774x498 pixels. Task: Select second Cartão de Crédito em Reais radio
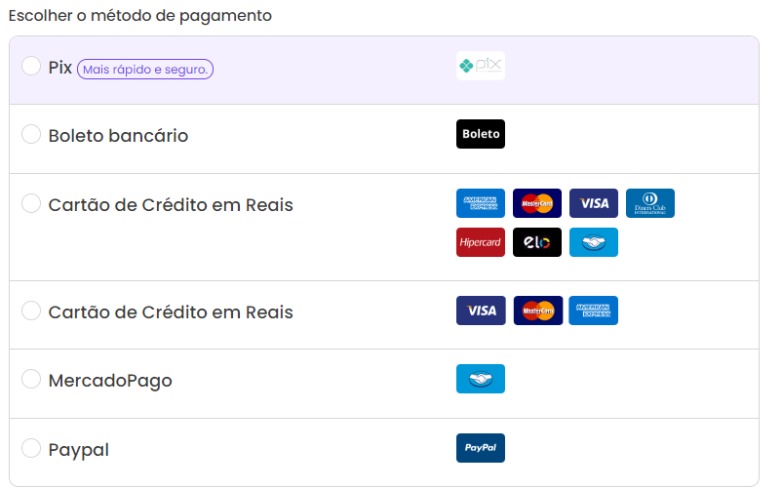coord(31,311)
